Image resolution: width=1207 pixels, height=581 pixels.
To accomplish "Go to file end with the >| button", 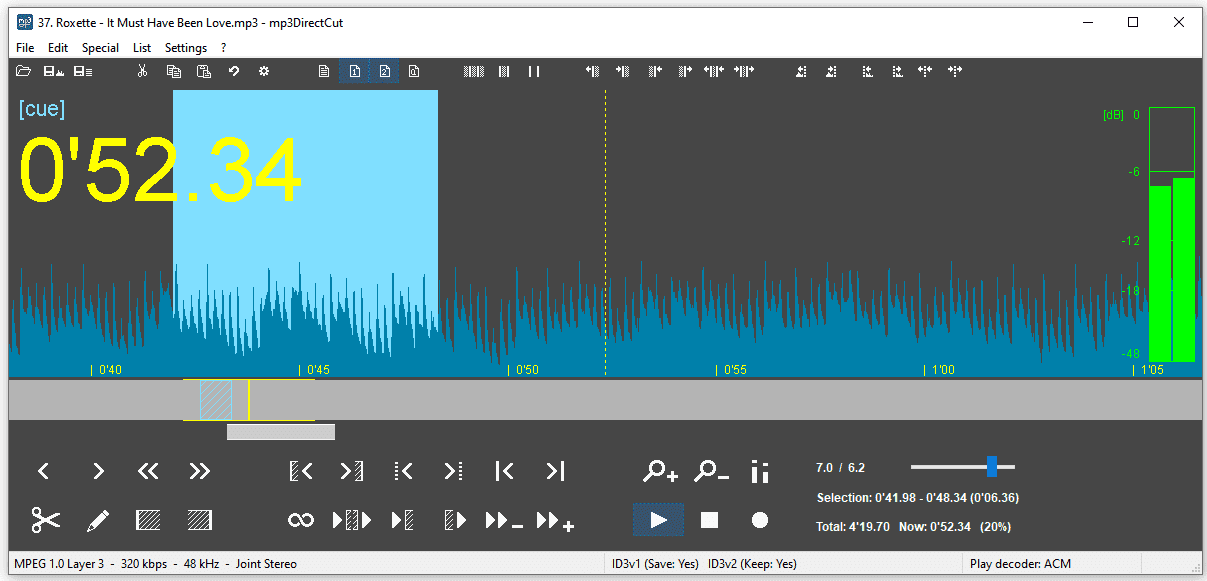I will point(555,471).
